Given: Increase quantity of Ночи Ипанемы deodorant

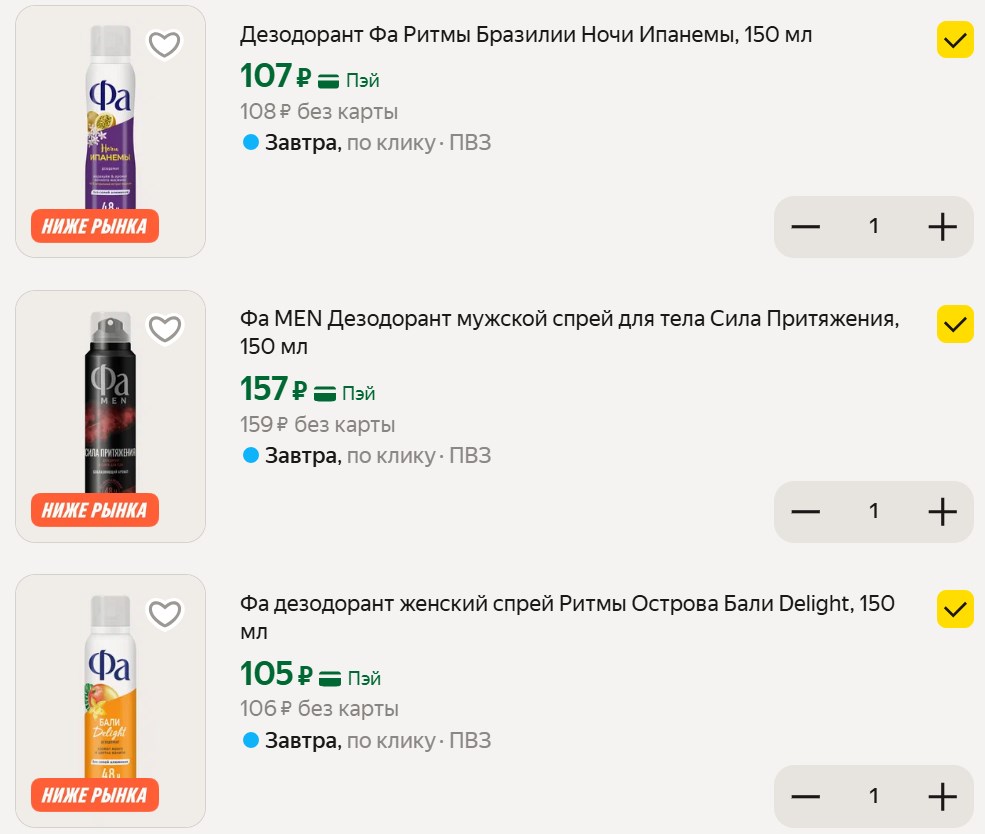Looking at the screenshot, I should tap(942, 227).
